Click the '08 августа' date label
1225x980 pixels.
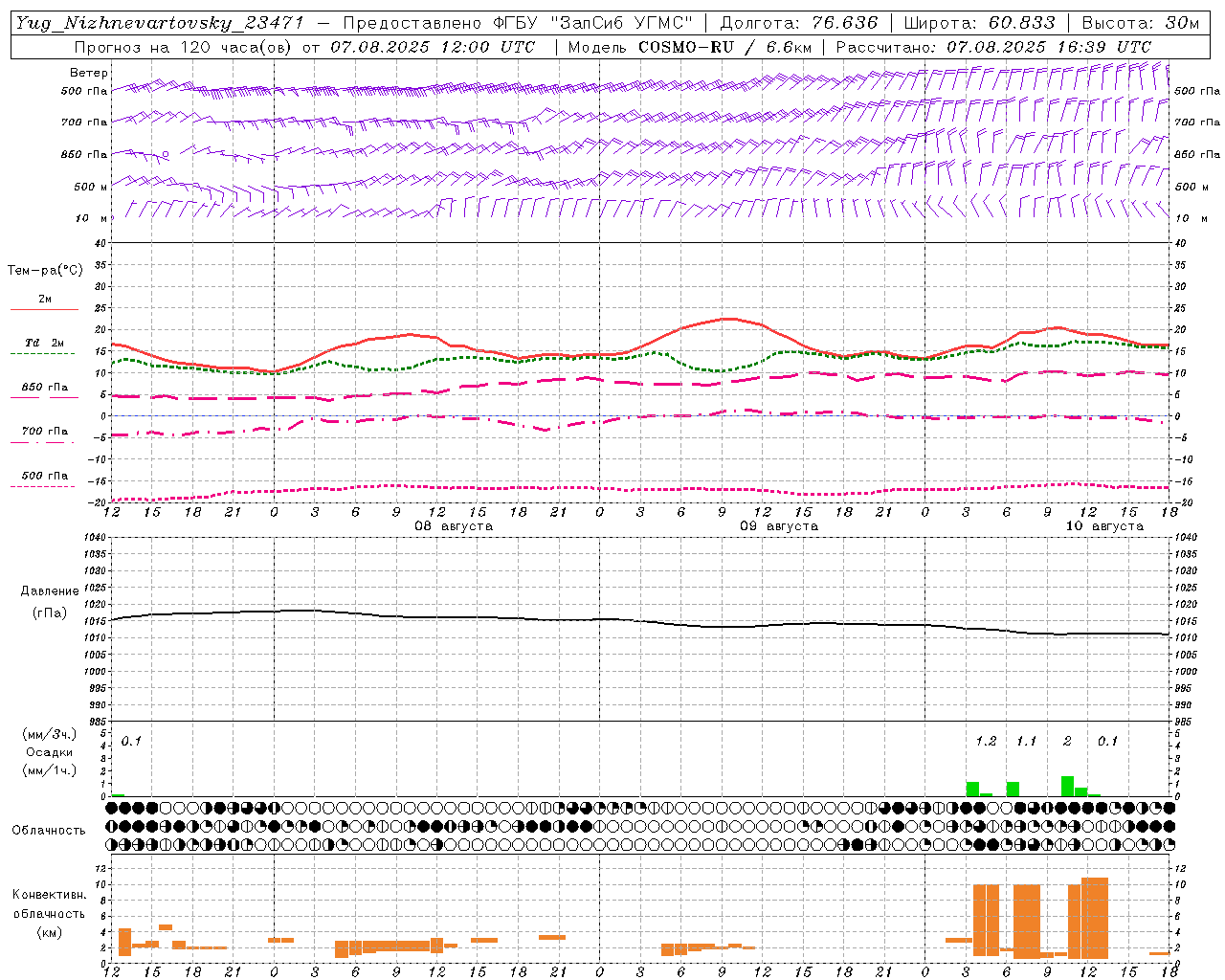(x=454, y=526)
